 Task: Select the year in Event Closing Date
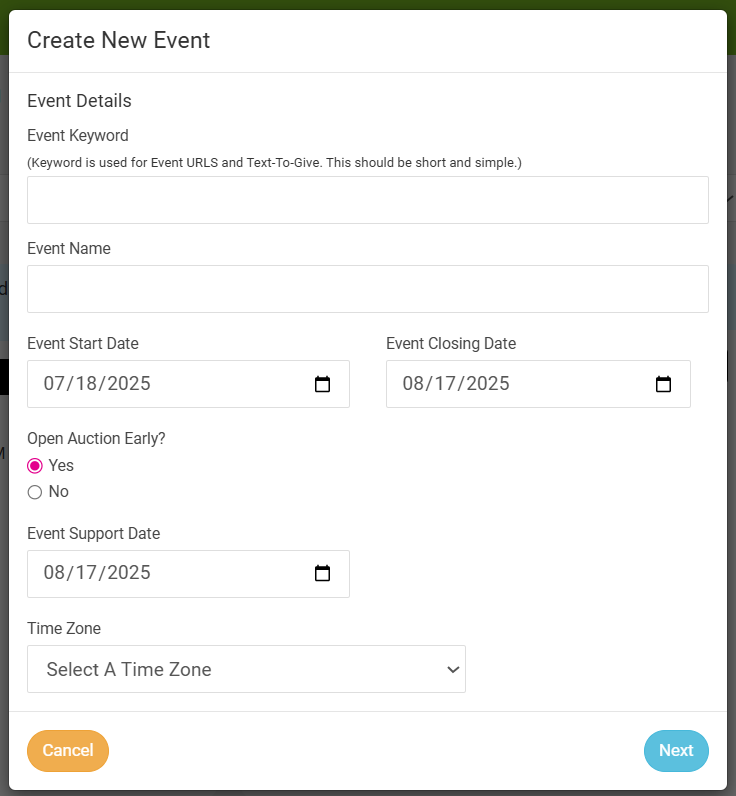487,384
